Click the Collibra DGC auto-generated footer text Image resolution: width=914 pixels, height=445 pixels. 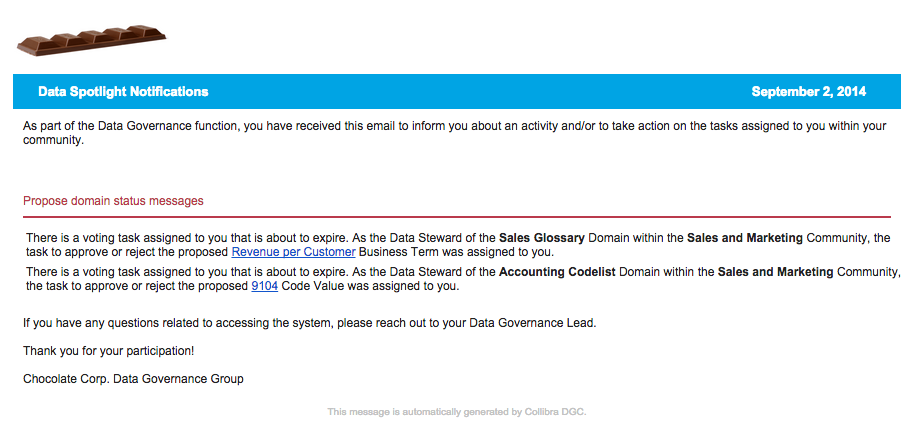click(456, 412)
